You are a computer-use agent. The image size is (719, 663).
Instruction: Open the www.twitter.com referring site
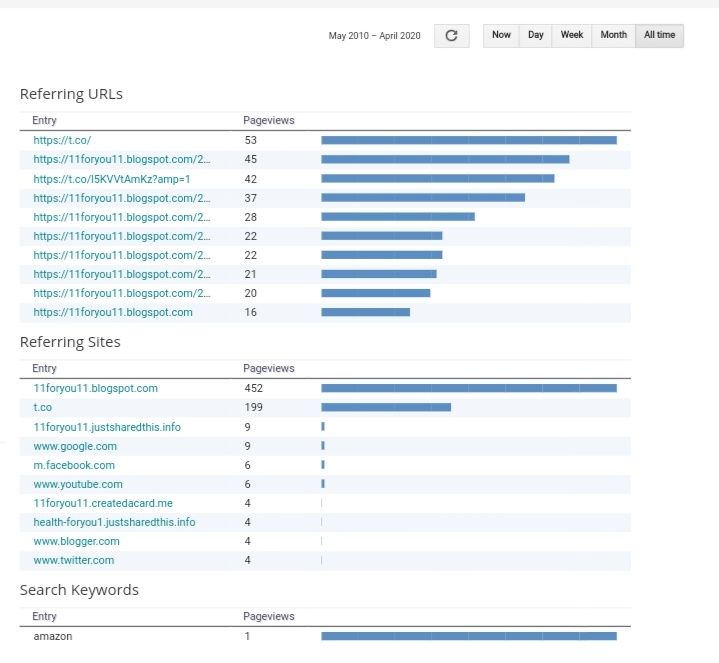click(74, 560)
